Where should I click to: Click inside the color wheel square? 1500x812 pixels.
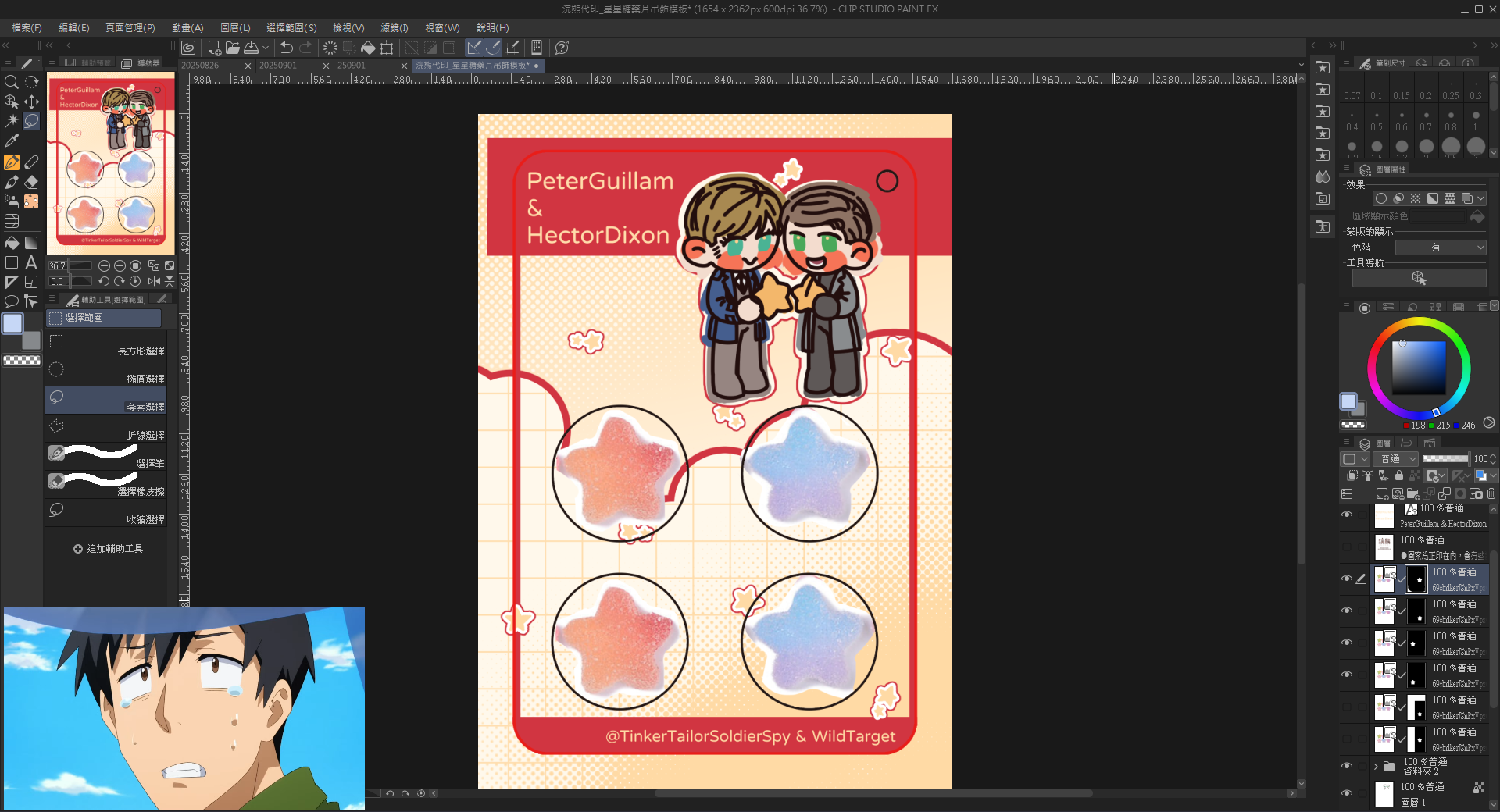pos(1419,369)
